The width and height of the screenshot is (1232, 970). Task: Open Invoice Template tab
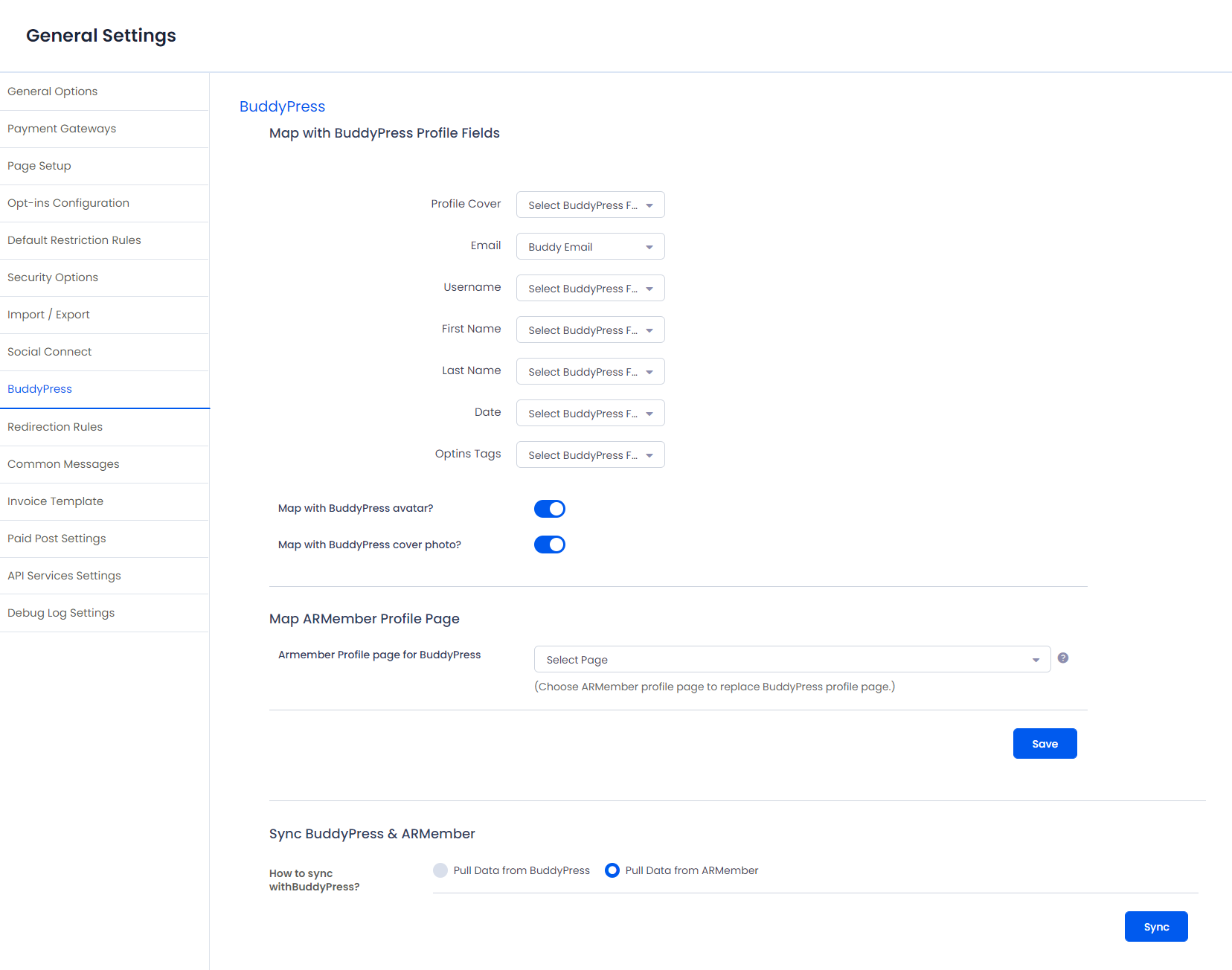pos(104,501)
